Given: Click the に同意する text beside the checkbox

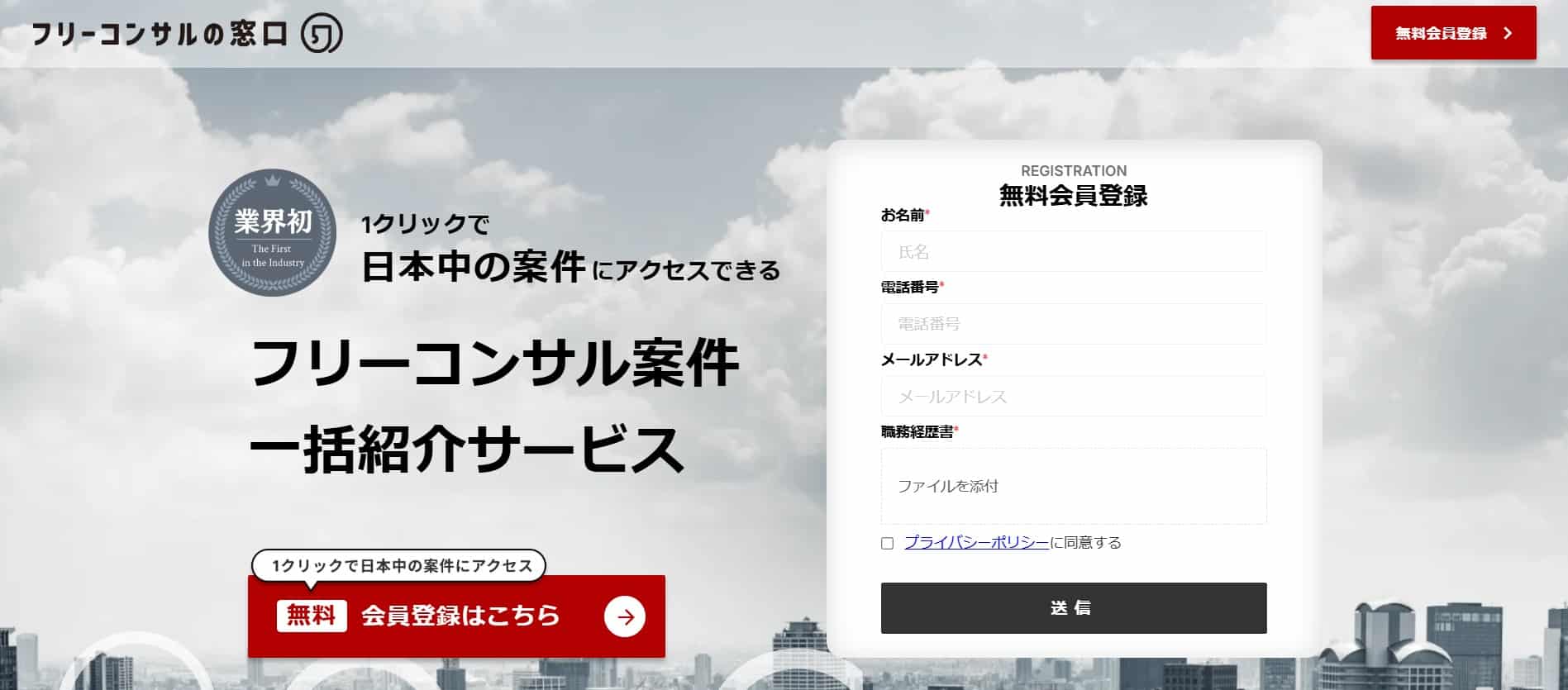Looking at the screenshot, I should pyautogui.click(x=1085, y=542).
